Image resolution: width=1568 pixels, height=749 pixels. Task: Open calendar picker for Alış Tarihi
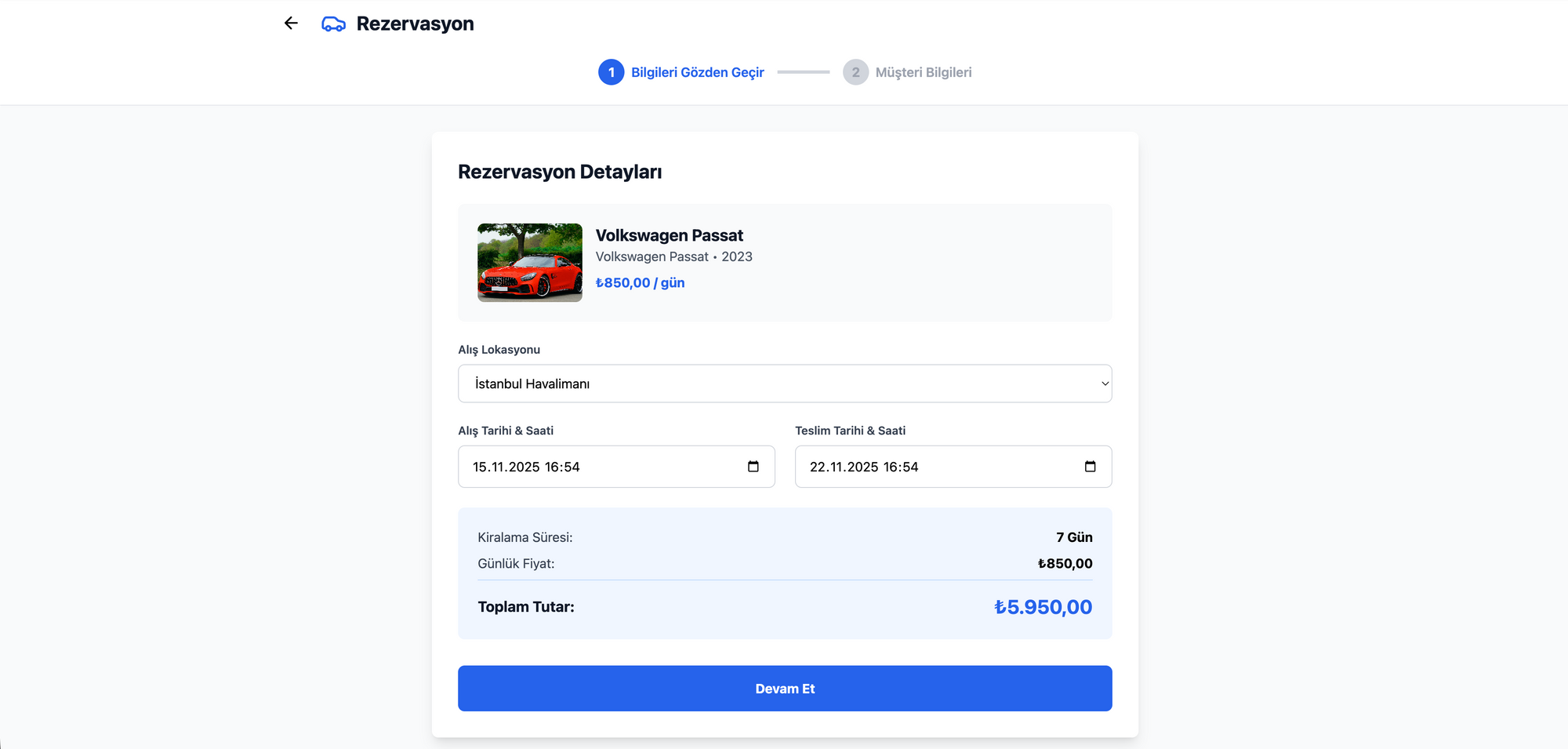(753, 467)
